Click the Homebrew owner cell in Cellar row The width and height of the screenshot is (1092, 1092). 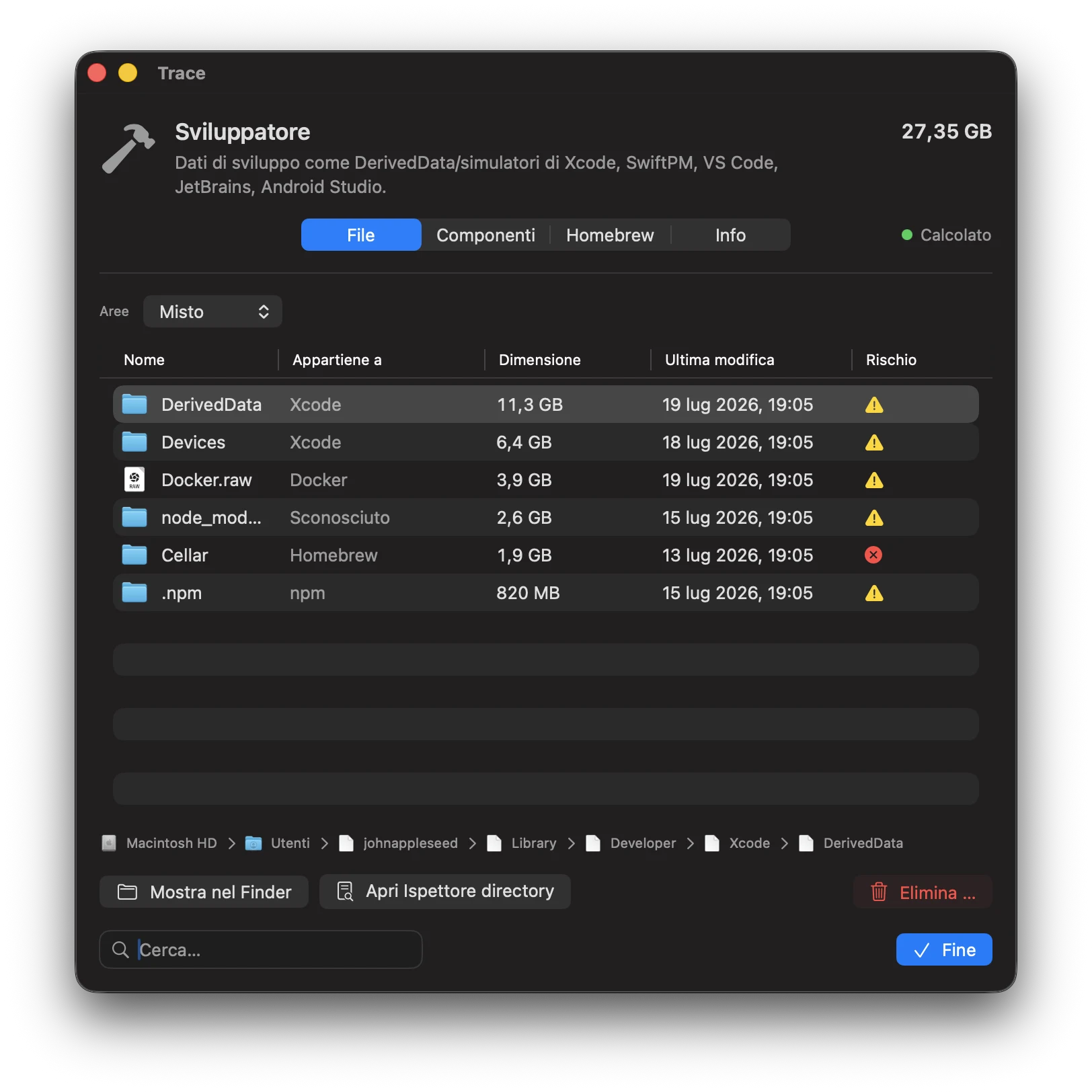[334, 555]
